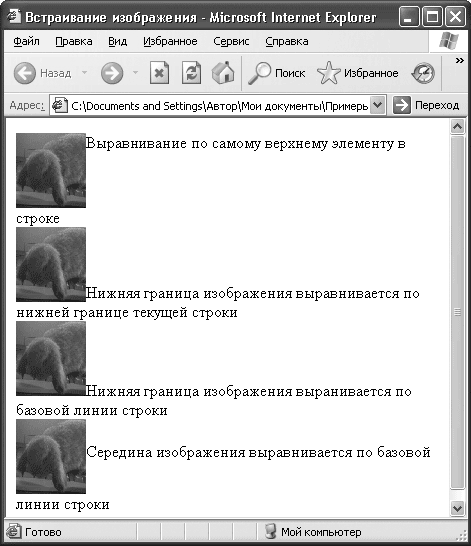The image size is (471, 546).
Task: Show more toolbar buttons via chevron
Action: (460, 61)
